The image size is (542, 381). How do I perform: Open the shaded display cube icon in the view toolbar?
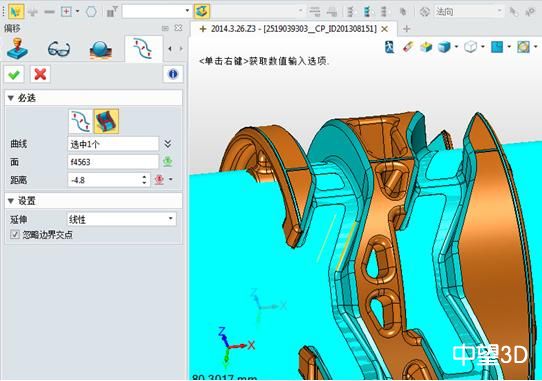point(444,47)
